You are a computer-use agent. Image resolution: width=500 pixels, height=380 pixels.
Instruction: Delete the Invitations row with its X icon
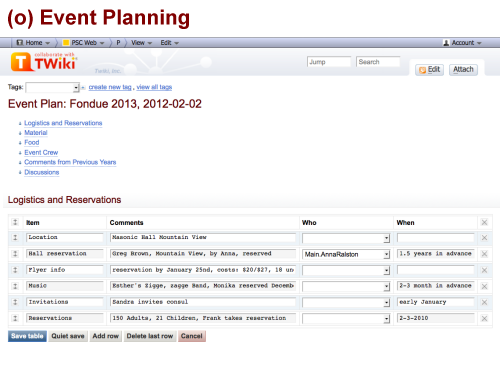[484, 302]
